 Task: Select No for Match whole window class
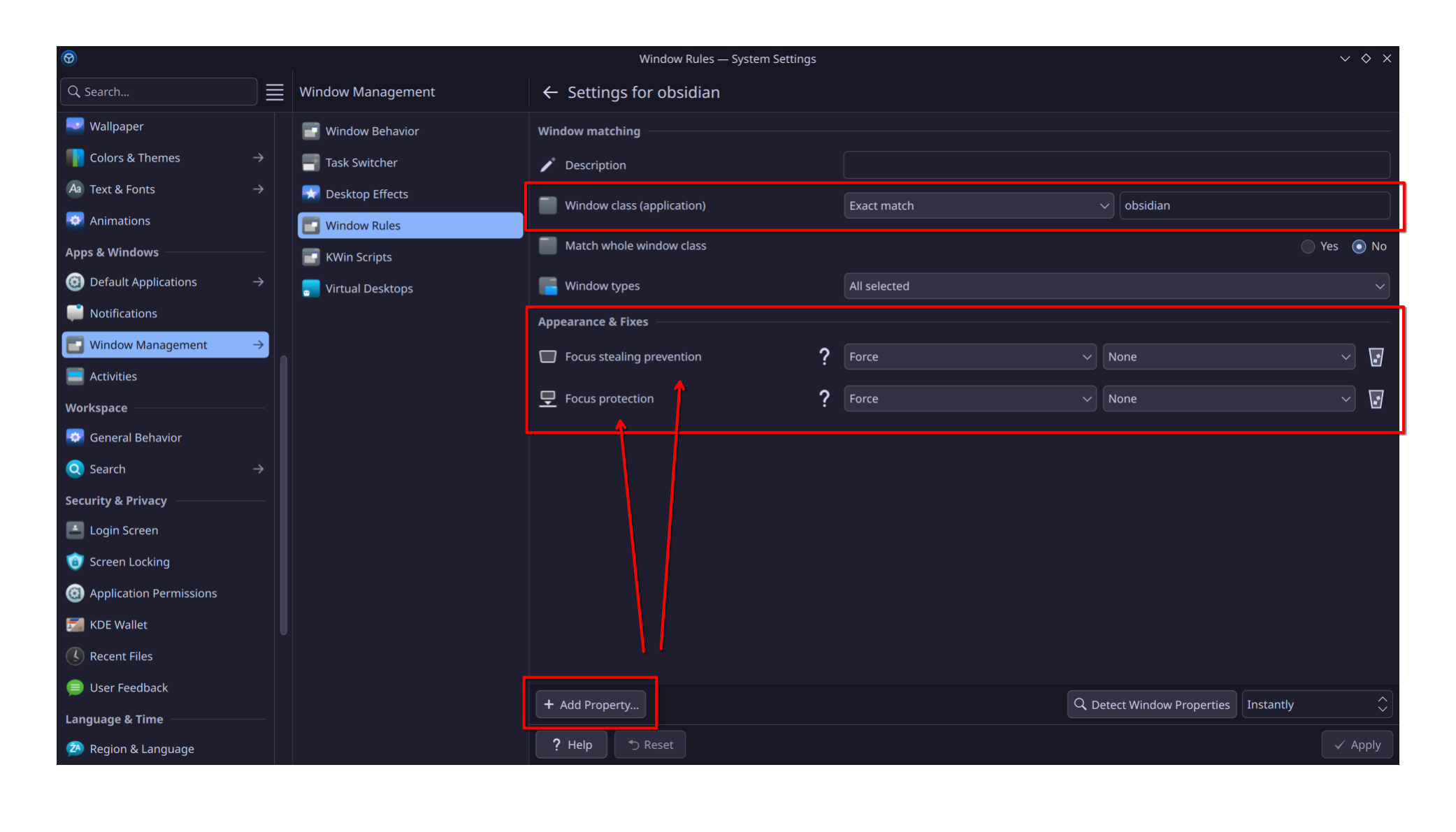pos(1359,247)
